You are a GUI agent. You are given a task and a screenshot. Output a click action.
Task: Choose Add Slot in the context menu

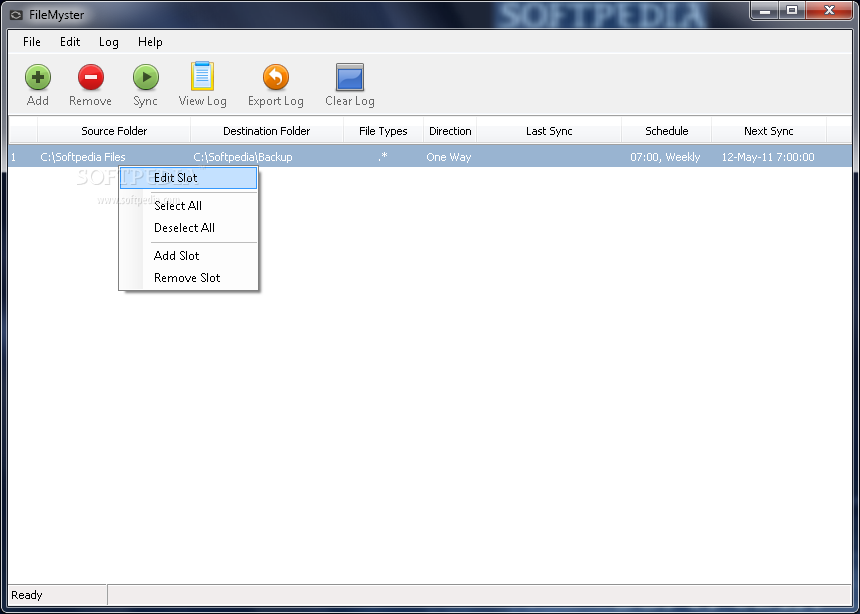pyautogui.click(x=188, y=256)
